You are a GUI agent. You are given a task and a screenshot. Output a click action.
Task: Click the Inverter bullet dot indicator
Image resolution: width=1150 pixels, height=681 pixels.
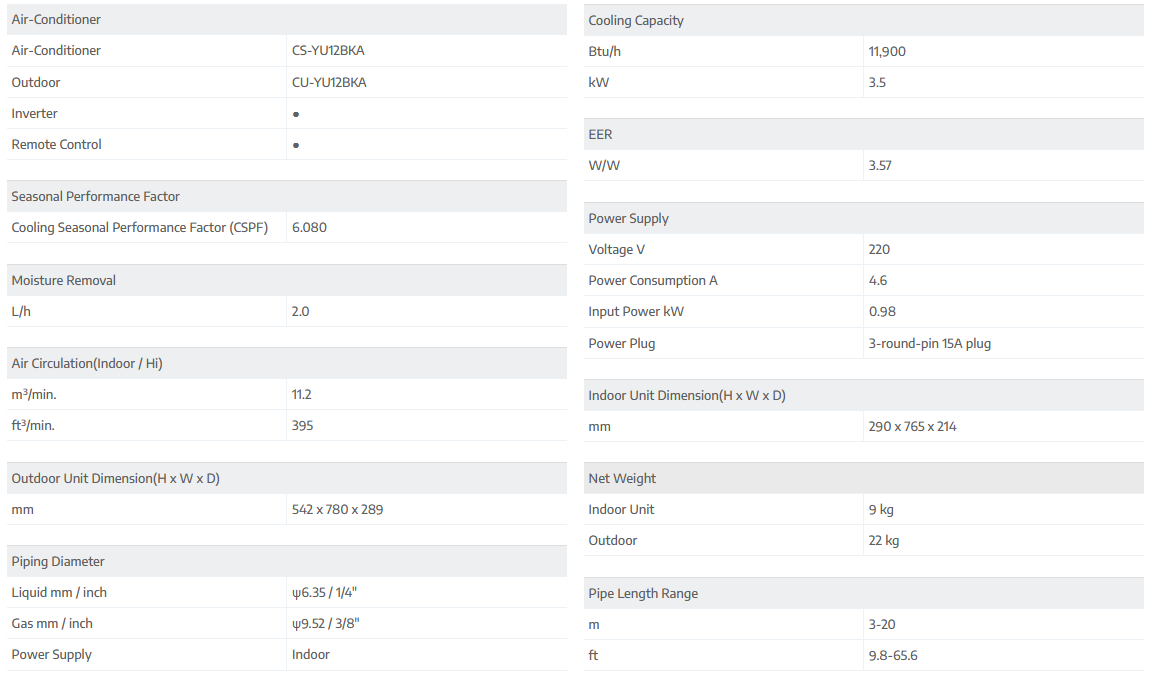pos(296,114)
